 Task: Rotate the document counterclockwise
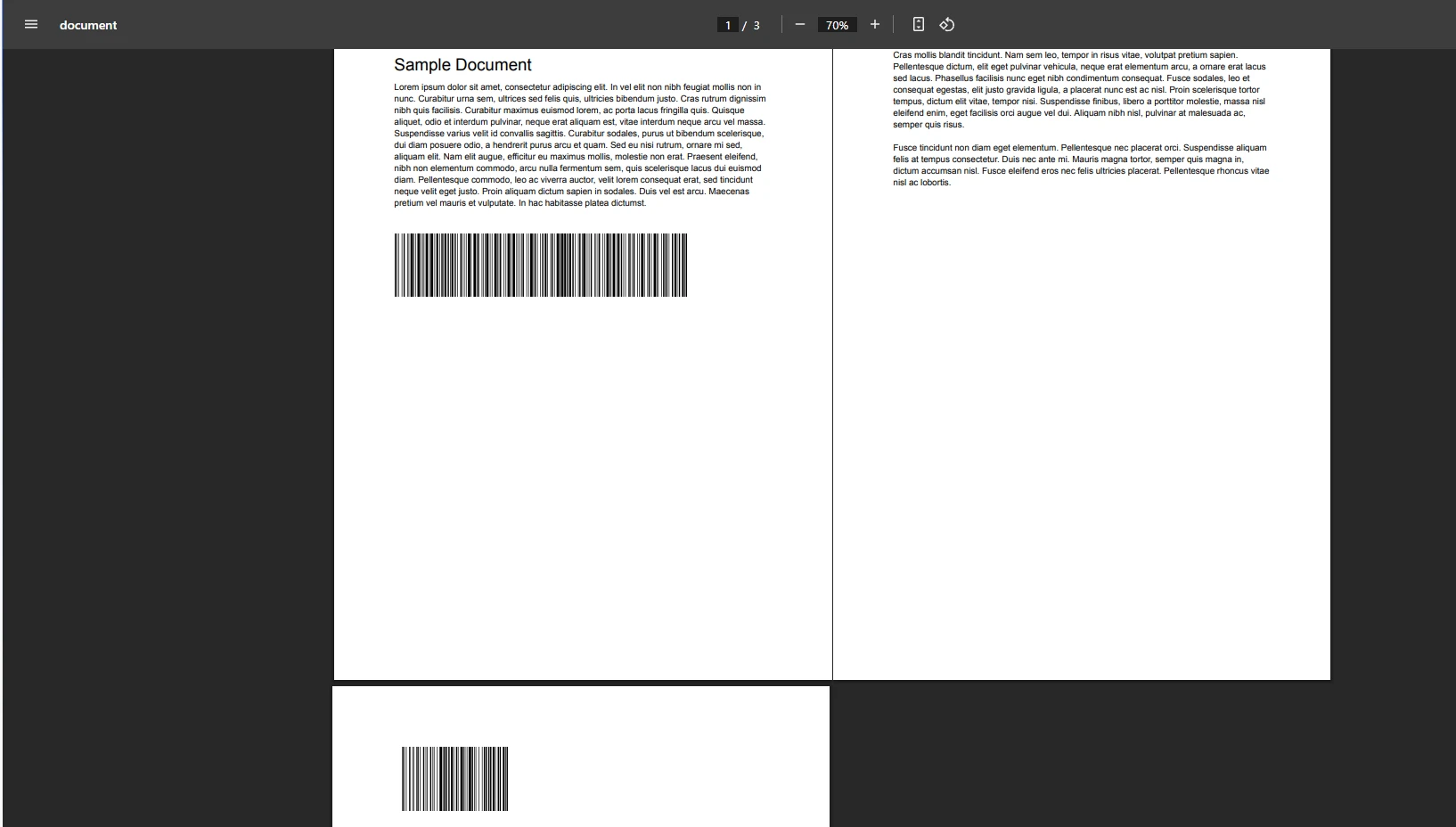[x=946, y=25]
